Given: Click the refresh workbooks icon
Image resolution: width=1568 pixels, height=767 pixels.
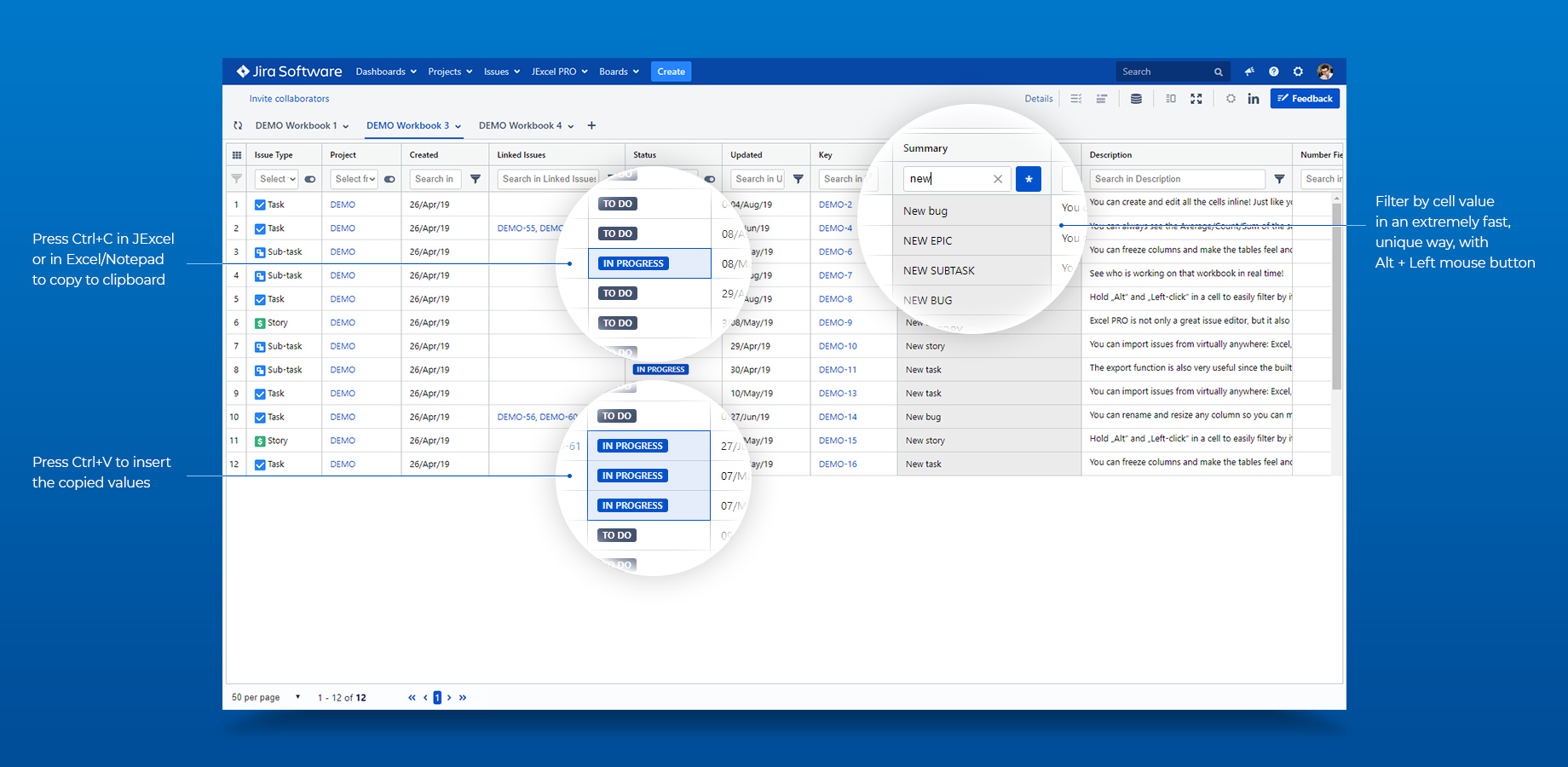Looking at the screenshot, I should [238, 125].
